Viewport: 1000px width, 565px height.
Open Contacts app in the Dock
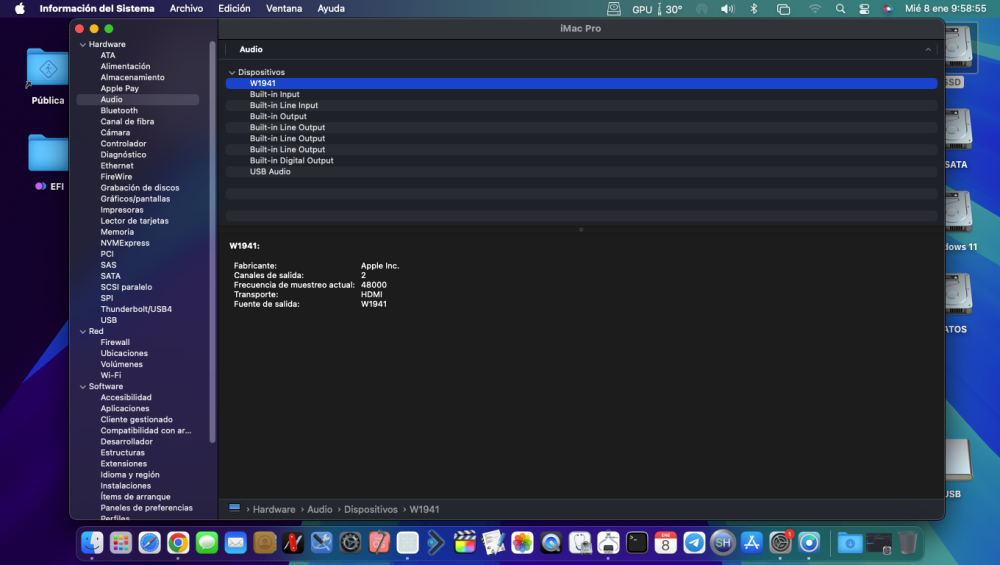pos(264,543)
